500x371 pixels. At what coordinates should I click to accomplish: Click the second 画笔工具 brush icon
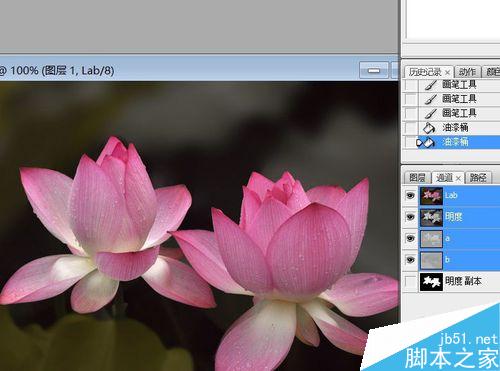click(x=431, y=99)
